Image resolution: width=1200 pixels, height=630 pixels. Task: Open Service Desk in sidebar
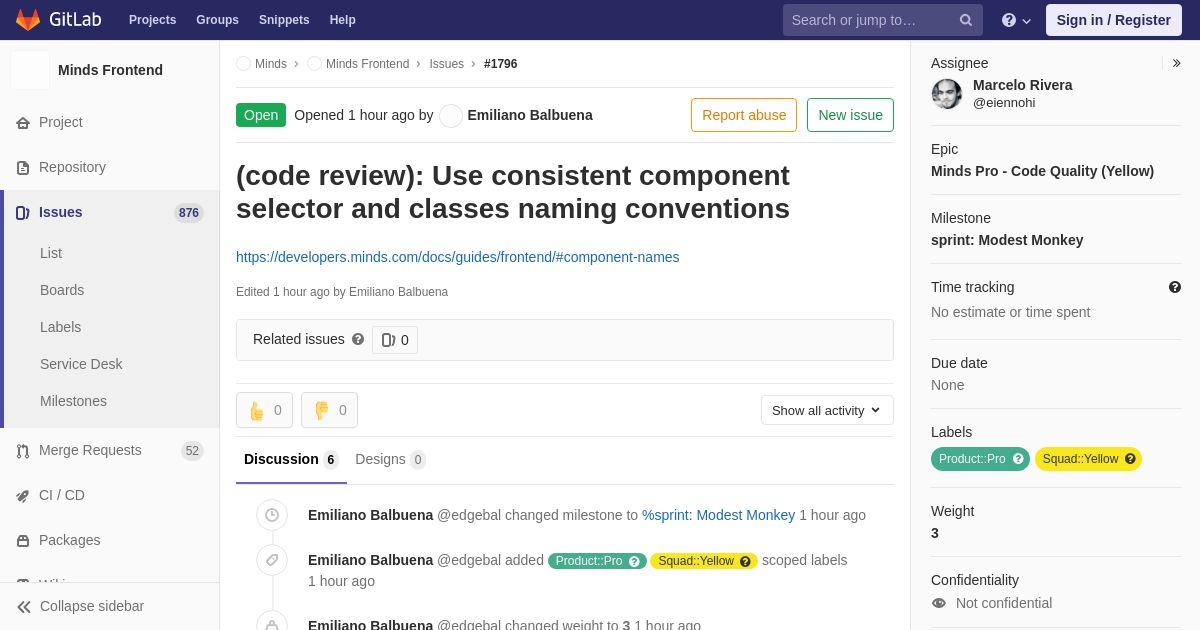click(x=81, y=364)
